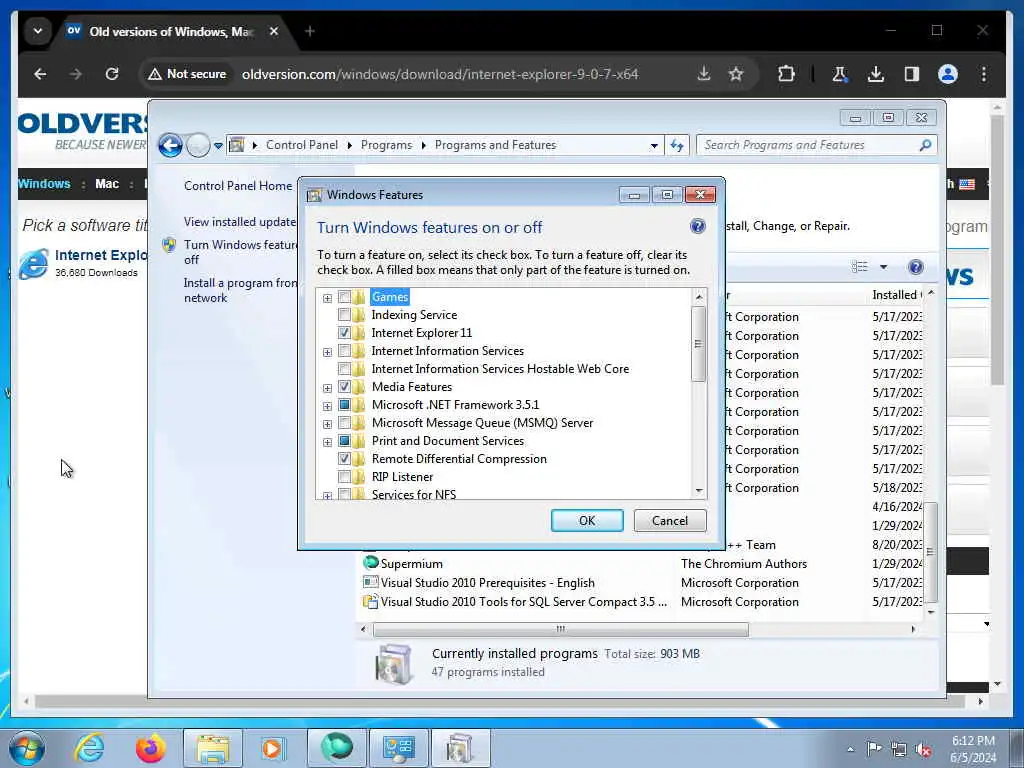Open Chrome three-dot menu
1024x768 pixels.
[984, 74]
